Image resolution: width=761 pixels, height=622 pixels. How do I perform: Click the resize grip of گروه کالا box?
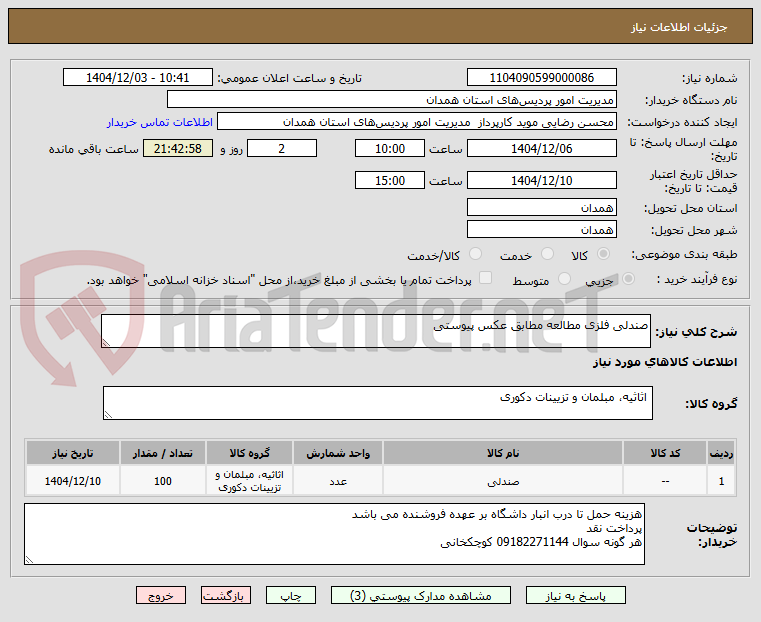(108, 415)
